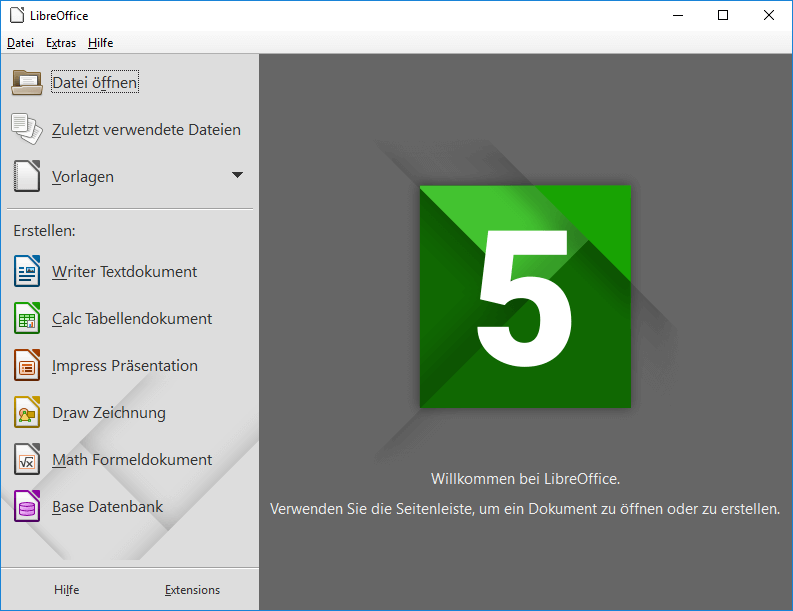Open the Extras menu
The image size is (793, 611).
[x=61, y=43]
